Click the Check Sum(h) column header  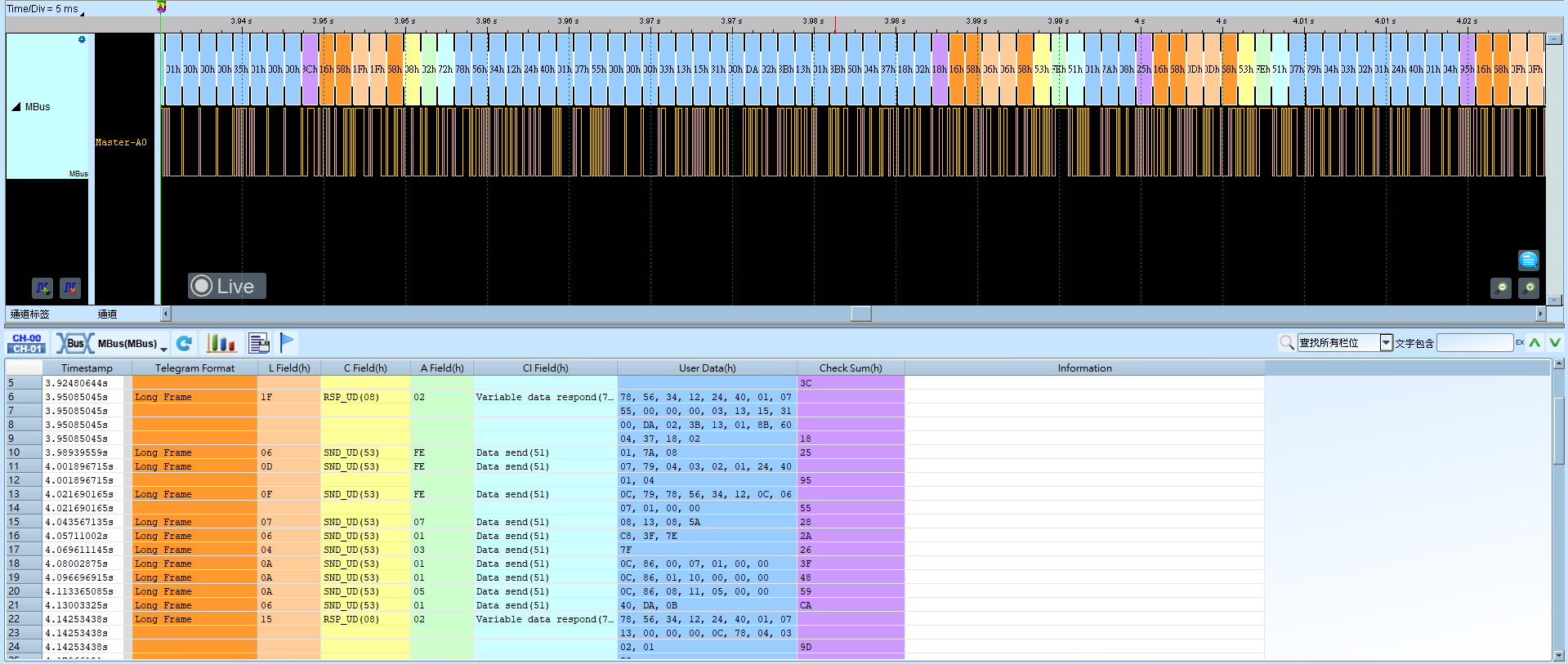point(851,368)
